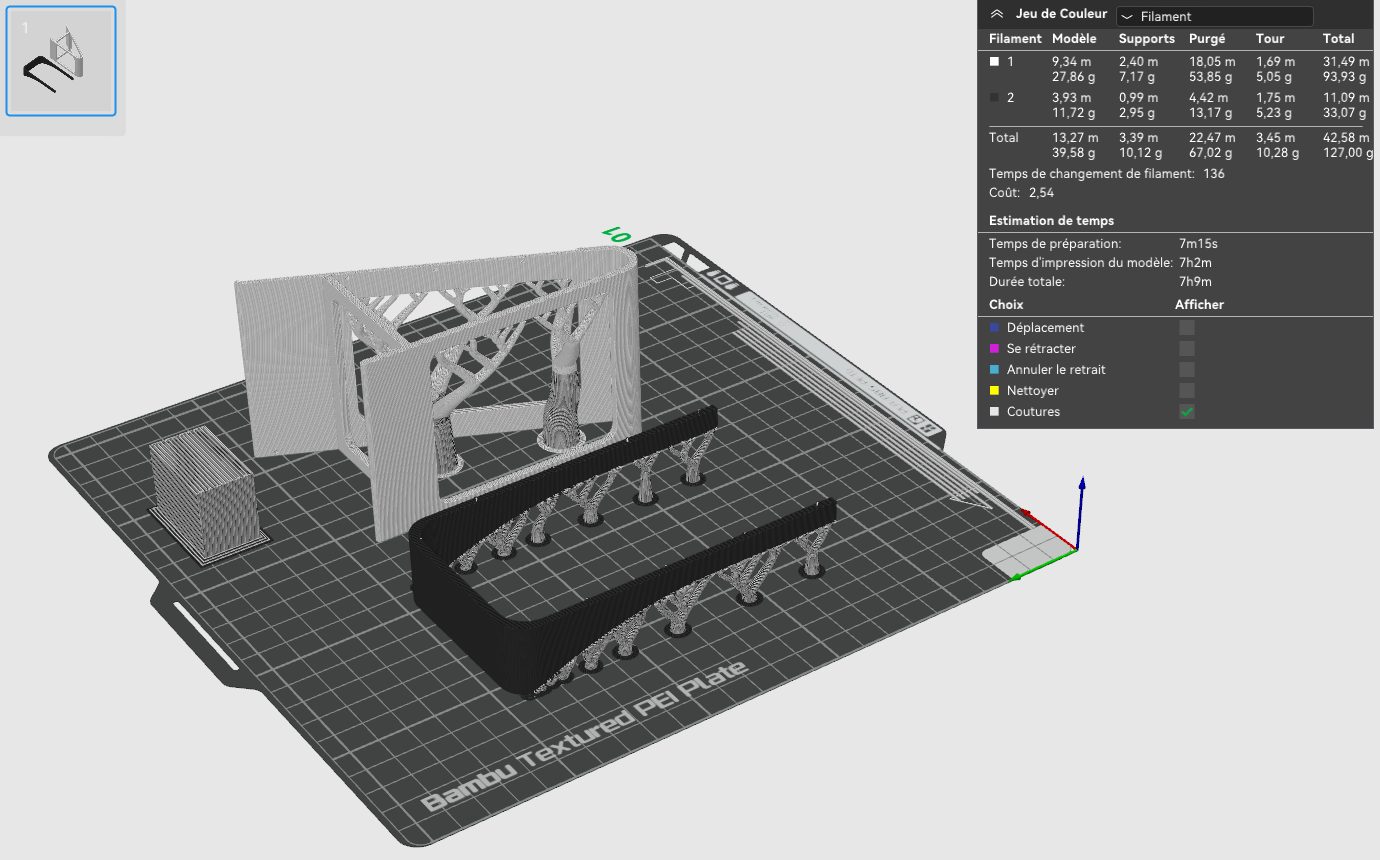1380x860 pixels.
Task: Uncheck the Coutures display checkbox
Action: (1187, 412)
